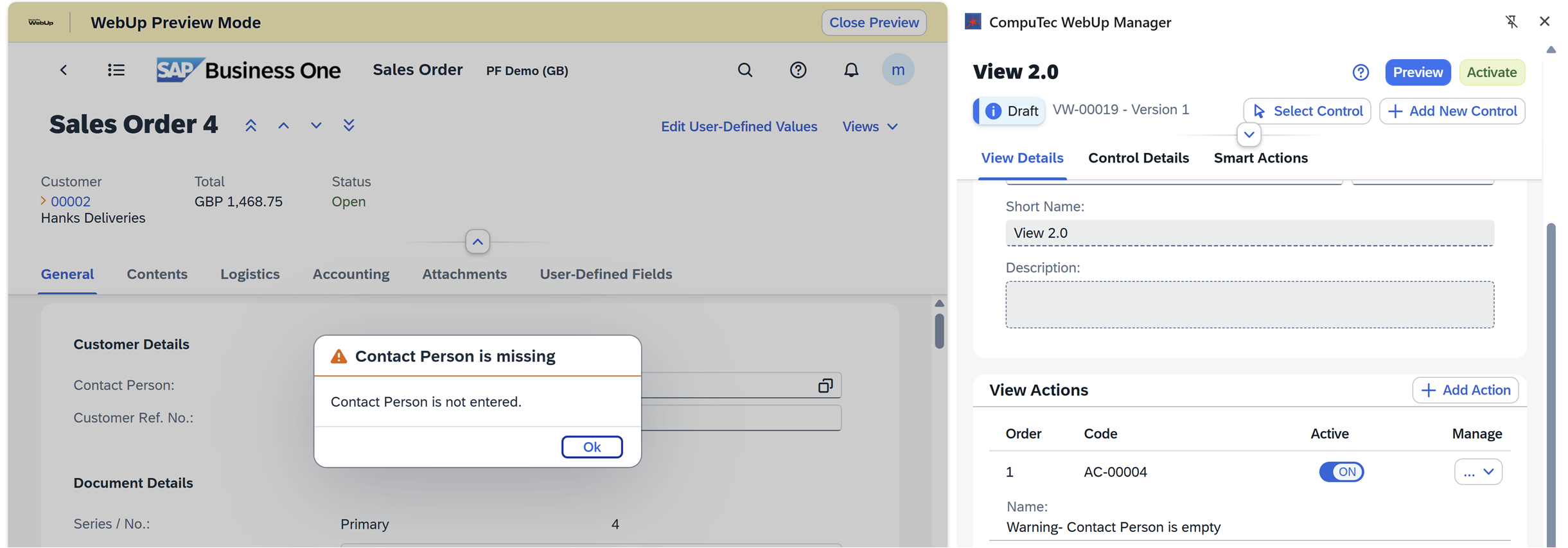Click the Total value GBP 1,468.75
Image resolution: width=1568 pixels, height=548 pixels.
[238, 202]
